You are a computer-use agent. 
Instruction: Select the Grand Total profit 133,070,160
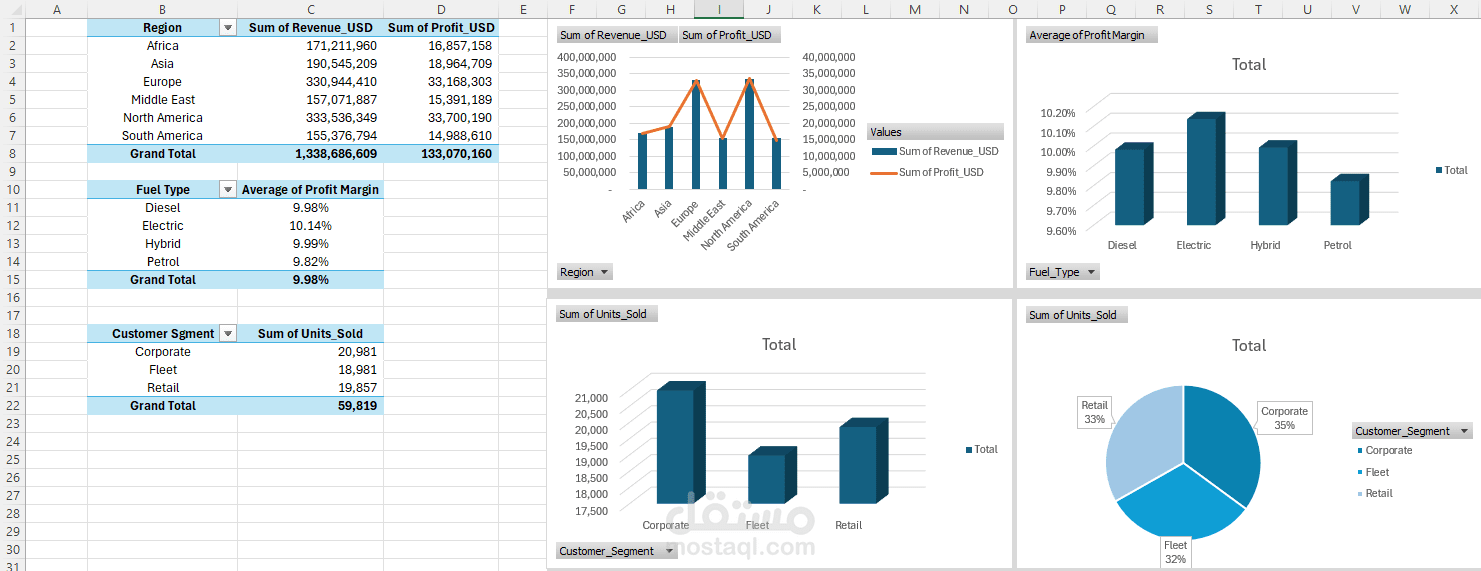441,154
